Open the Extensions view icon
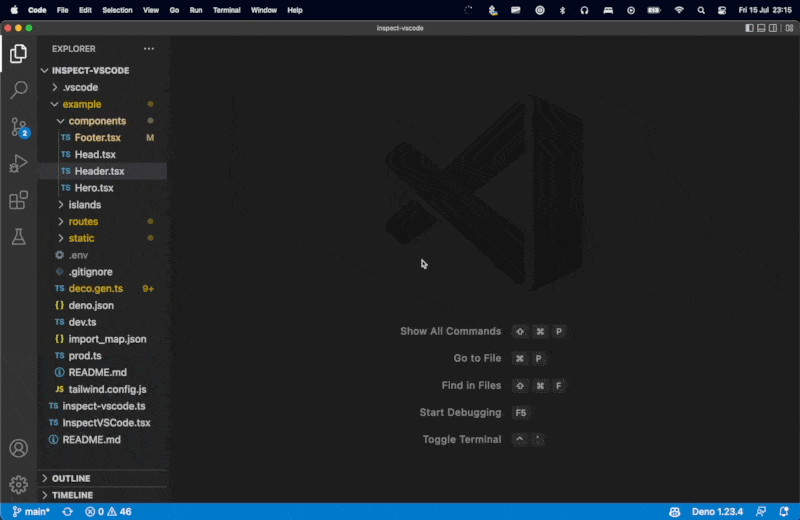The width and height of the screenshot is (800, 520). [18, 200]
